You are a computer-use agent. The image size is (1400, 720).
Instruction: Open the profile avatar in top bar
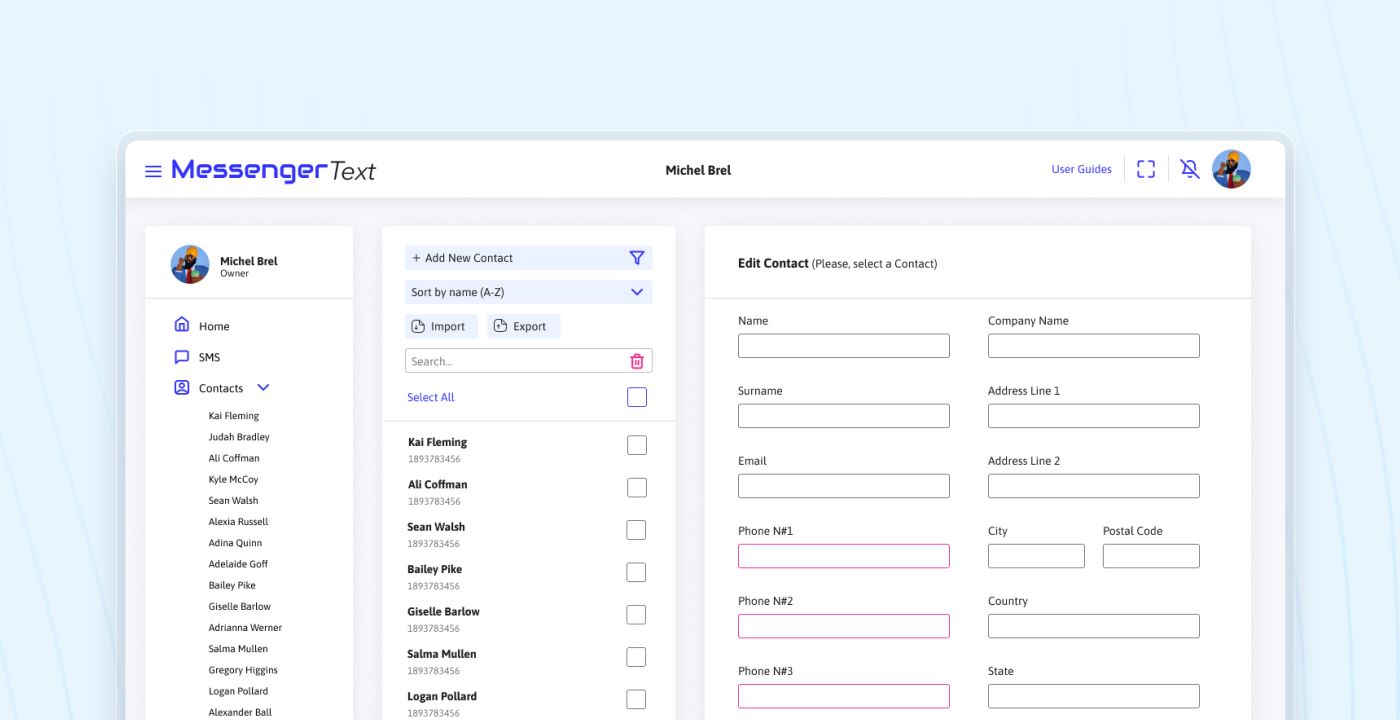coord(1231,170)
